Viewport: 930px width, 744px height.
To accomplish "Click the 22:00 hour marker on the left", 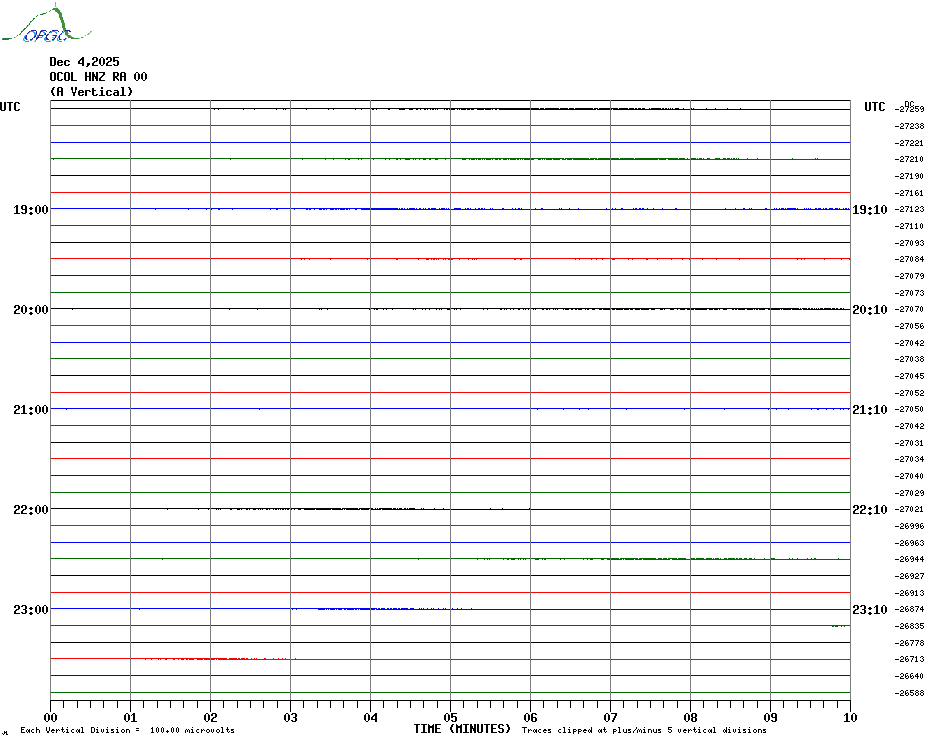I will (x=30, y=510).
